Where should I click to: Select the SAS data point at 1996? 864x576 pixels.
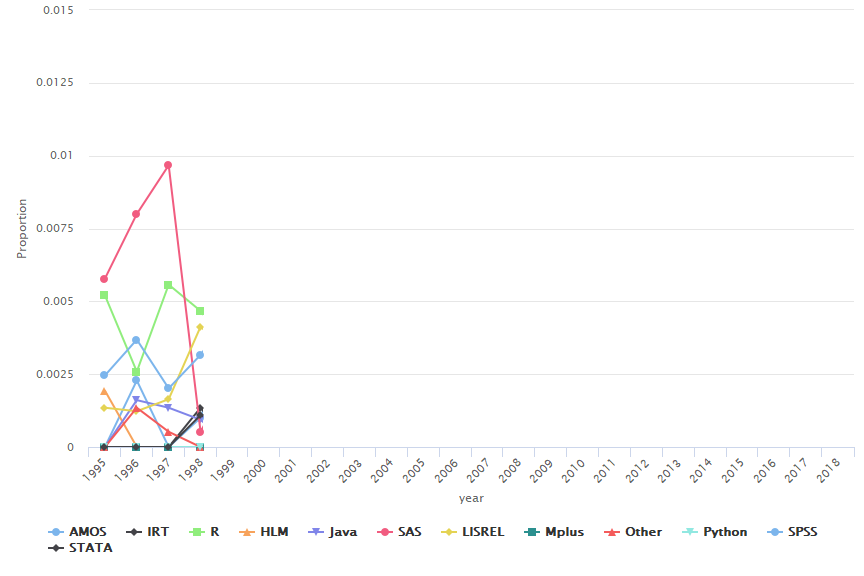coord(136,214)
